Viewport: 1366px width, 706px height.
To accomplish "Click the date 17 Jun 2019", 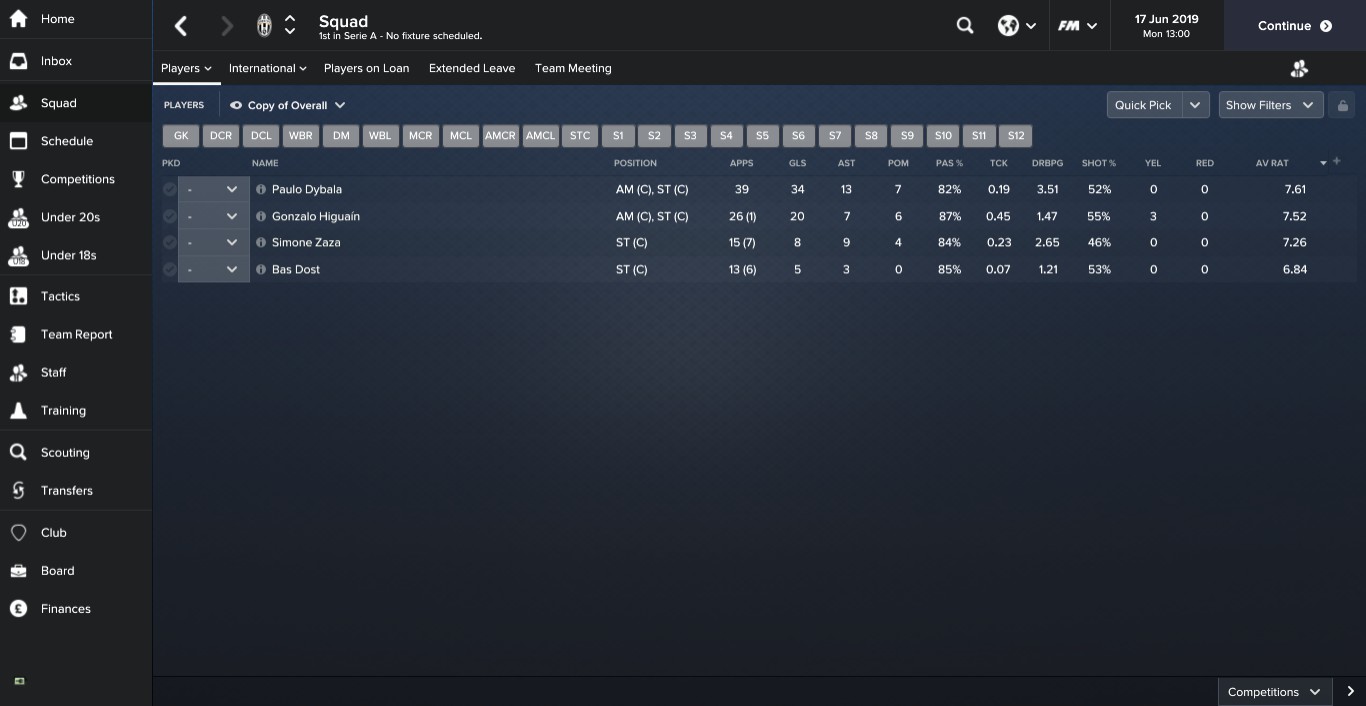I will (x=1166, y=19).
